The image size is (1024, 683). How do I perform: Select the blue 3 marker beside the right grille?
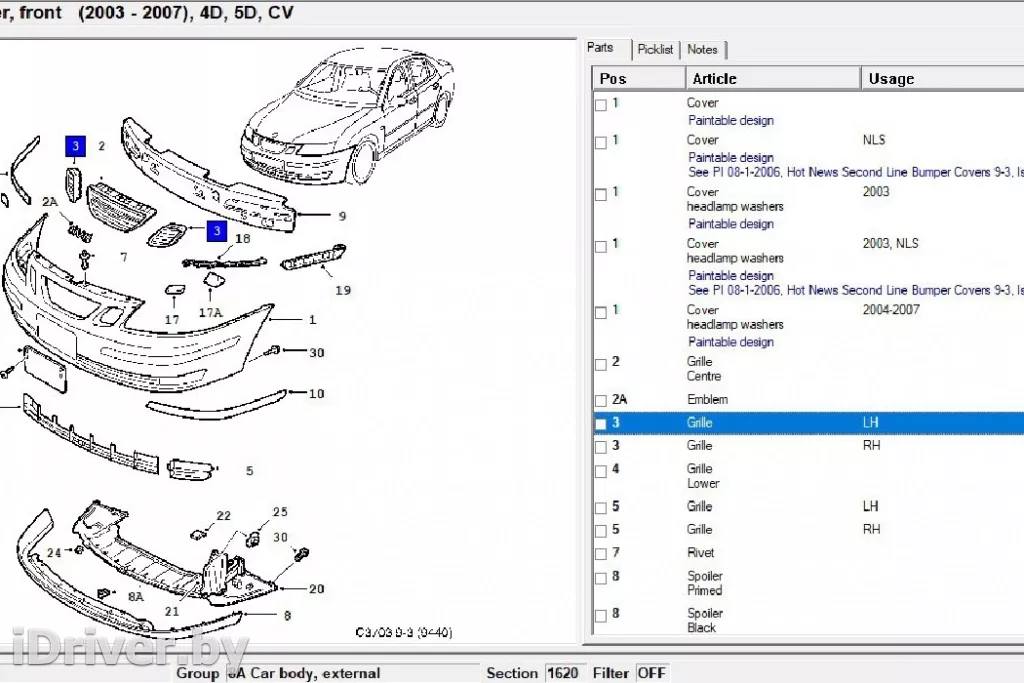click(x=217, y=230)
